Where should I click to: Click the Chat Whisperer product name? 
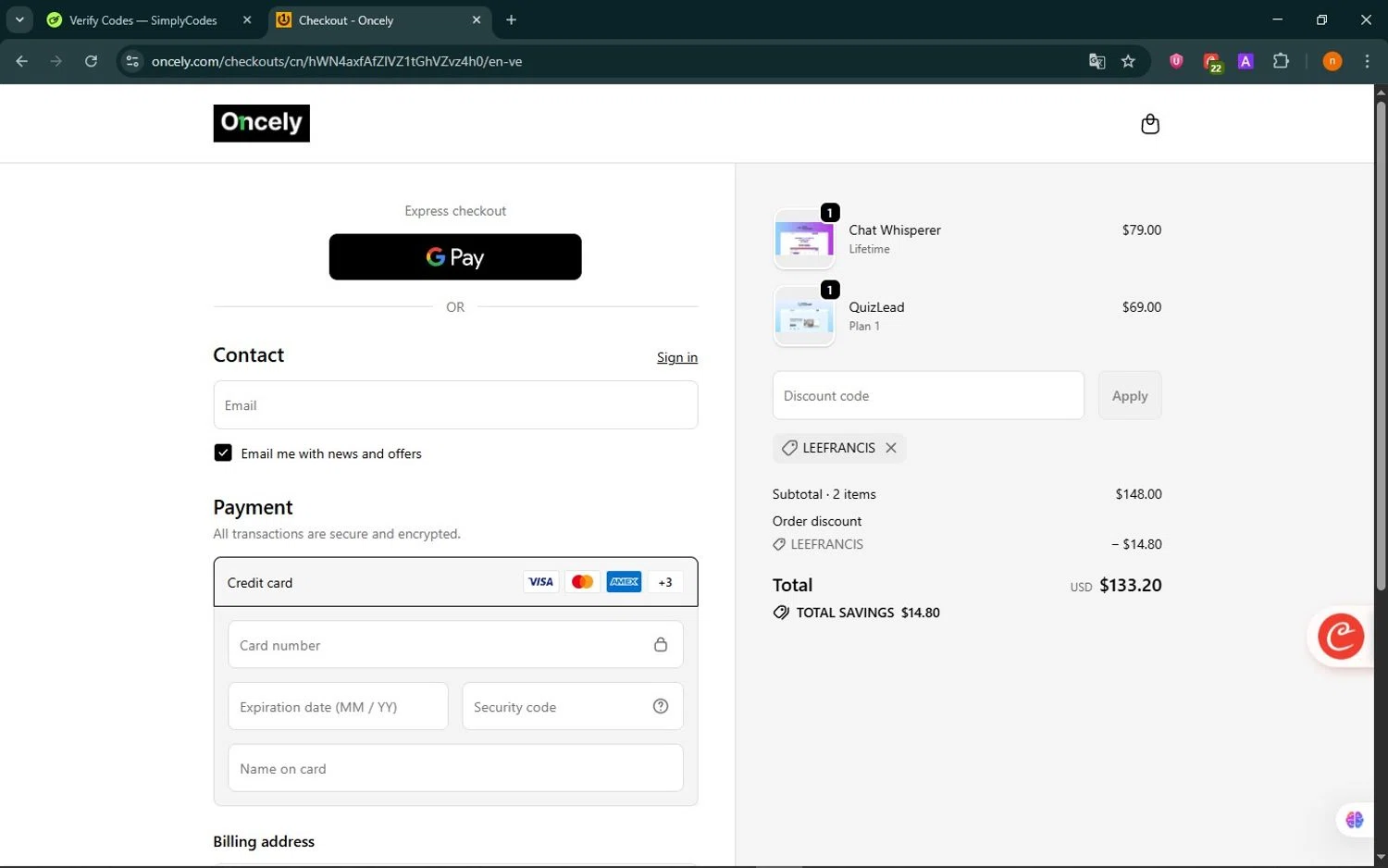tap(895, 229)
